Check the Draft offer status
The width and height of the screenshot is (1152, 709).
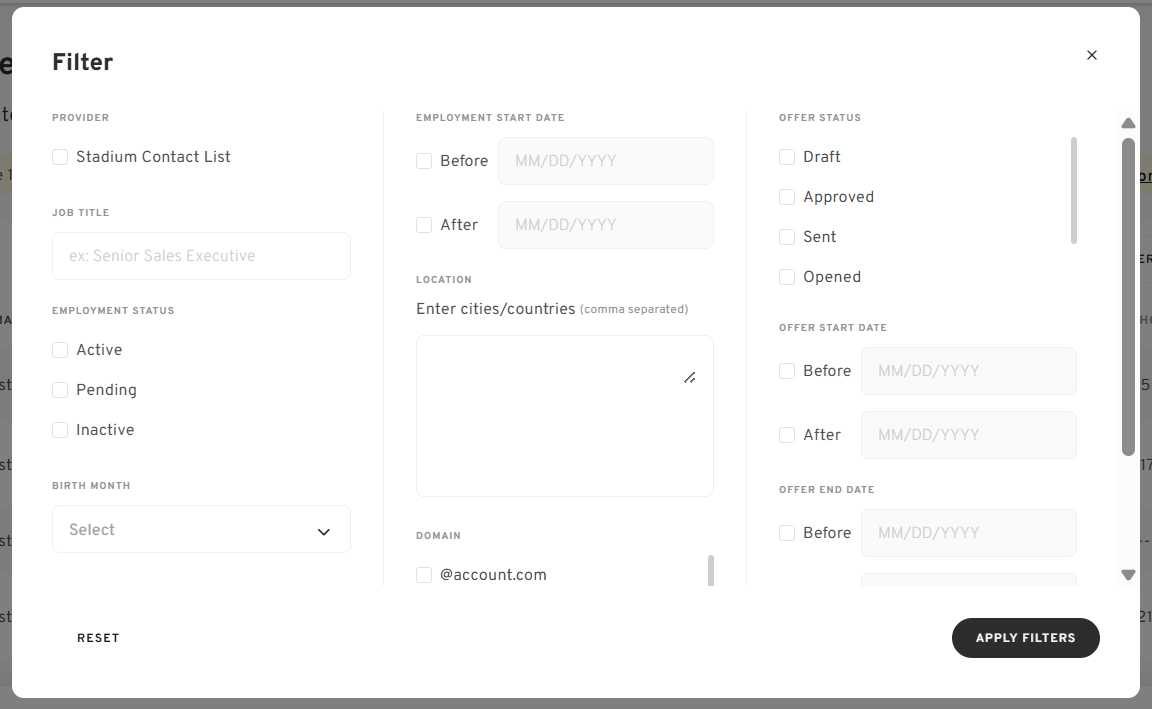[787, 157]
